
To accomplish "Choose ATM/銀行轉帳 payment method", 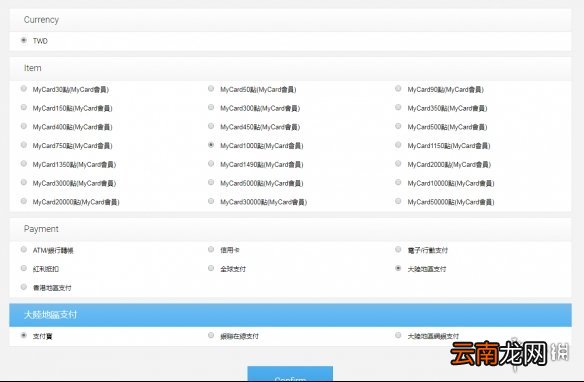I will tap(24, 249).
